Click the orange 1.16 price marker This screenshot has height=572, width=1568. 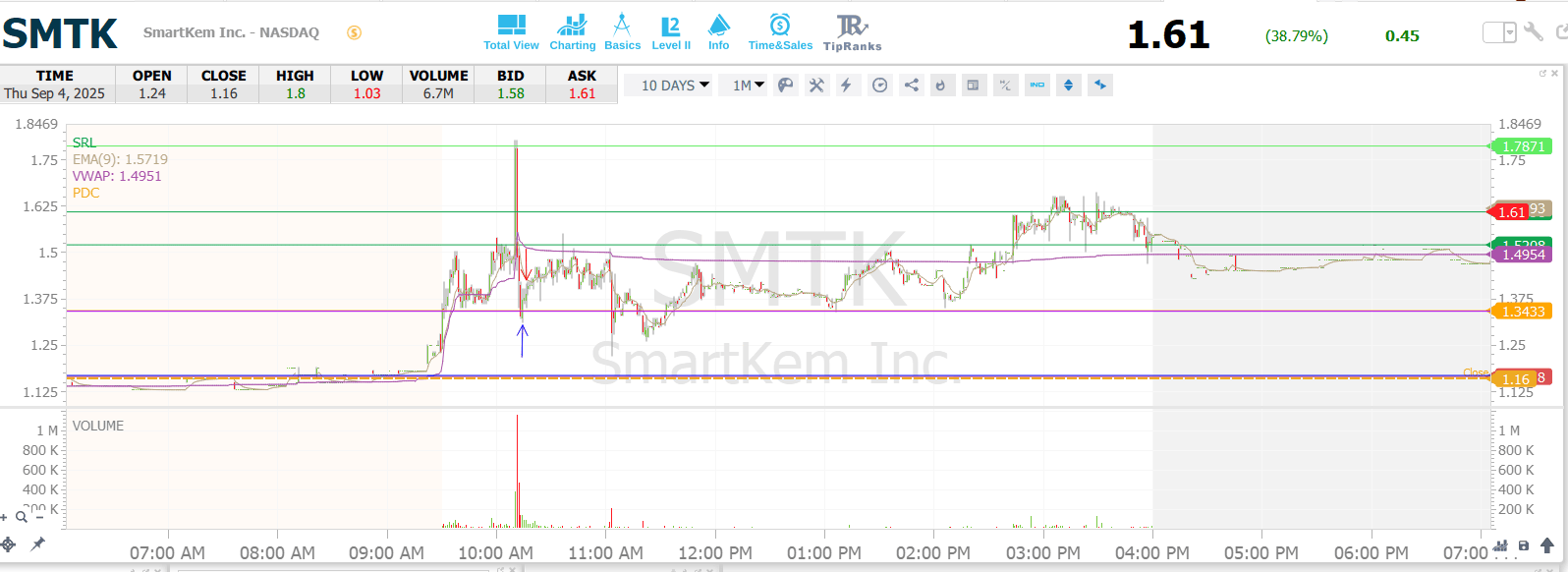tap(1514, 379)
